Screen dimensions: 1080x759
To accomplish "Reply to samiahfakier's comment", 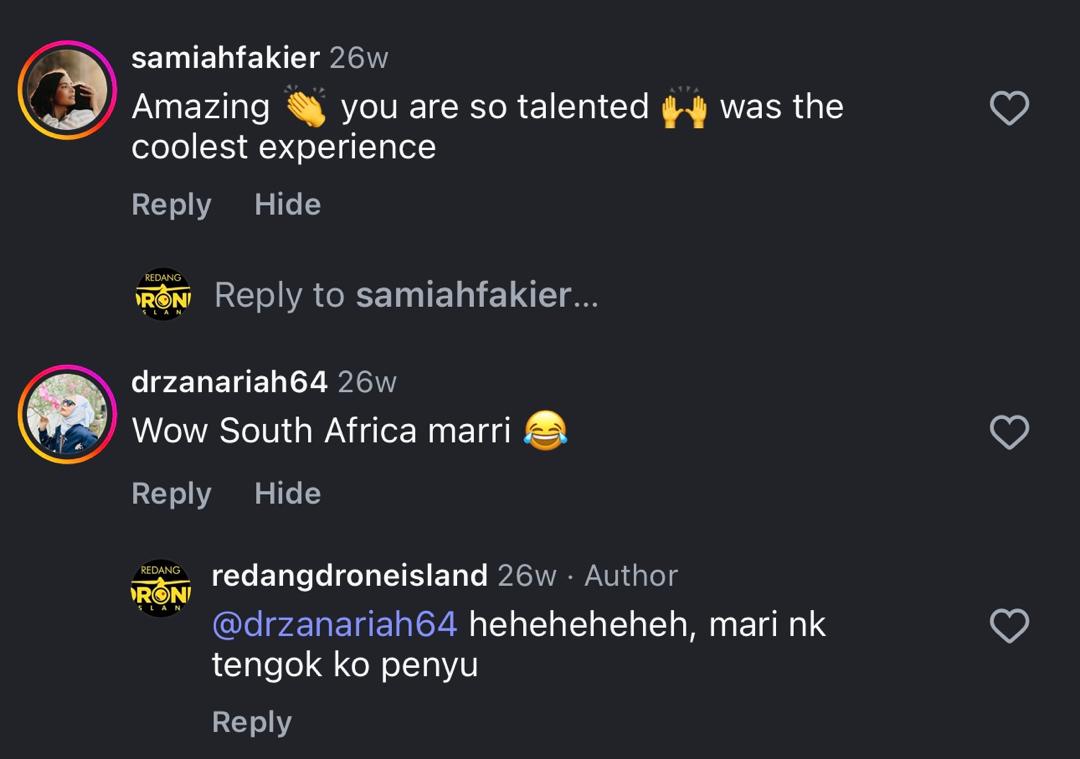I will (x=171, y=205).
